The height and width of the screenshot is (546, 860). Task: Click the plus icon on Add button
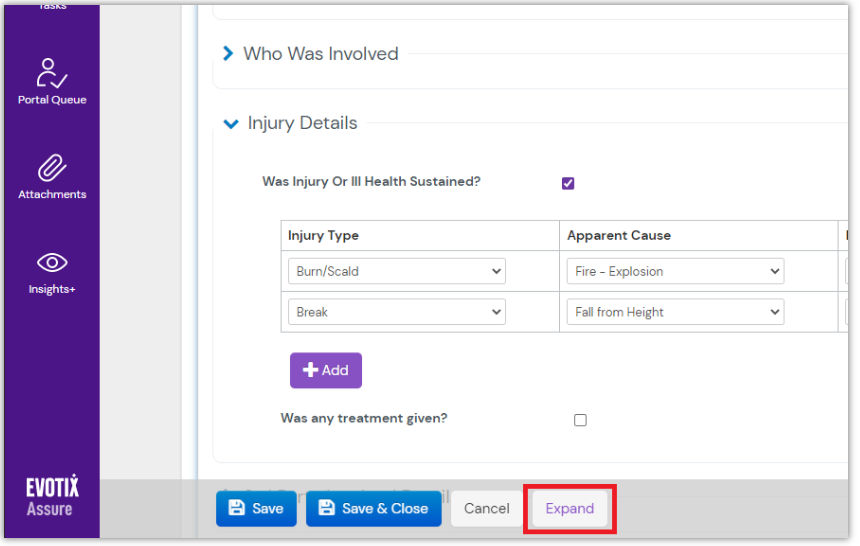click(x=310, y=370)
